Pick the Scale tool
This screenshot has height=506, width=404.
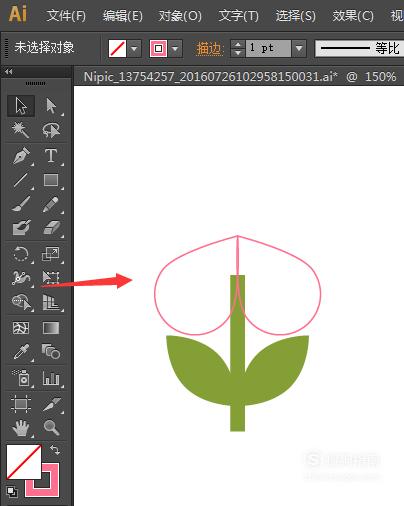51,254
